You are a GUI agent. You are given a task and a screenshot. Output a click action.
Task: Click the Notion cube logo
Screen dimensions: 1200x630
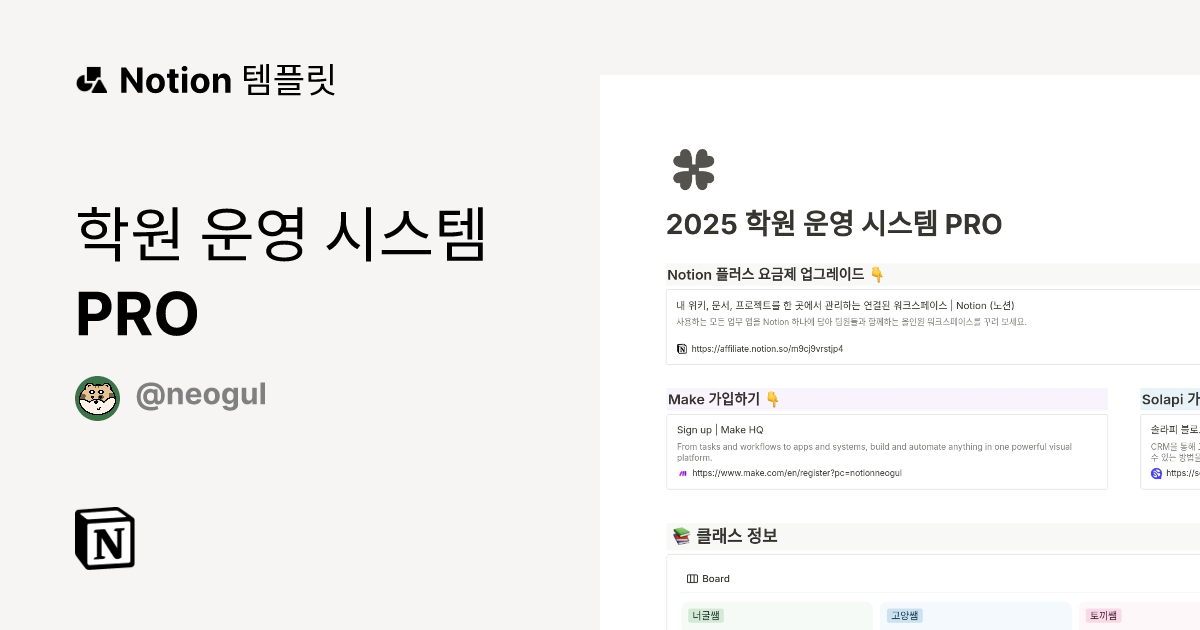(x=105, y=538)
